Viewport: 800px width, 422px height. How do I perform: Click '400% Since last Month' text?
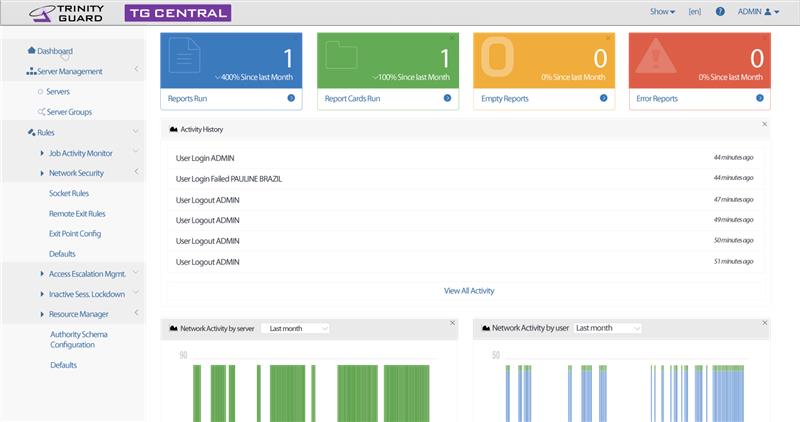(x=257, y=77)
